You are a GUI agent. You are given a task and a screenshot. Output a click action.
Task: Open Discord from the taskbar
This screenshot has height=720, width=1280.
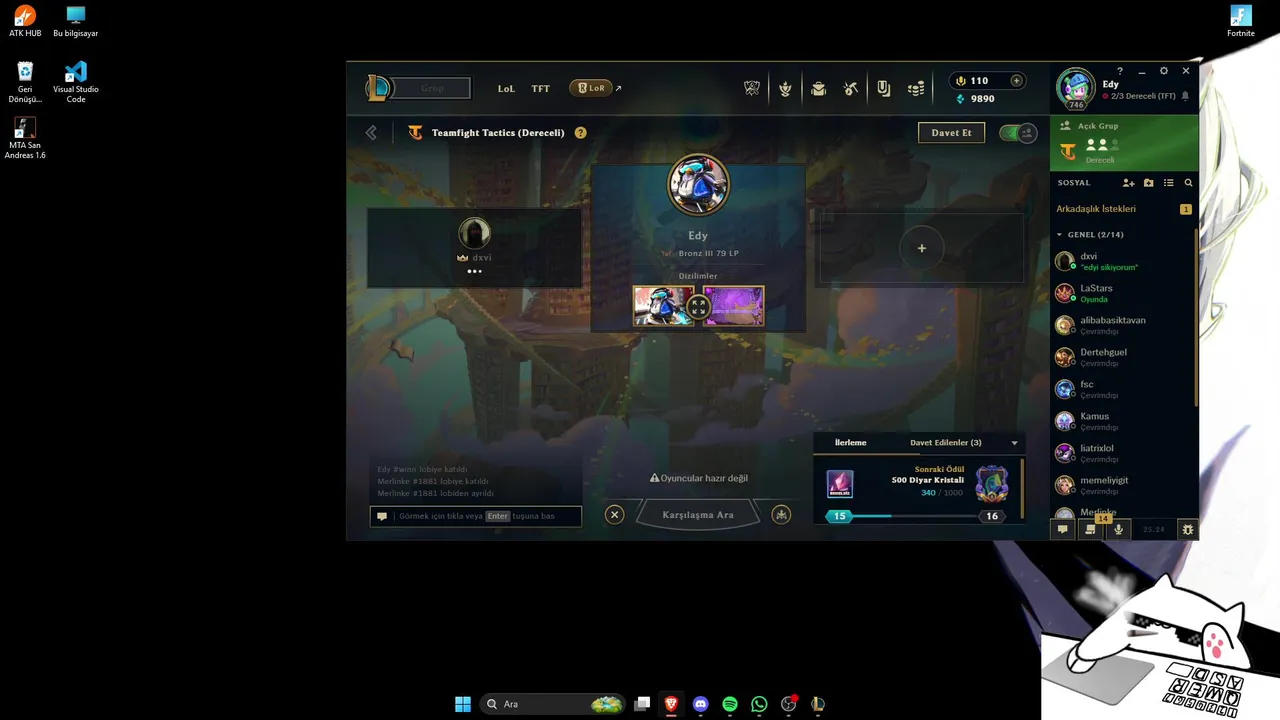700,704
